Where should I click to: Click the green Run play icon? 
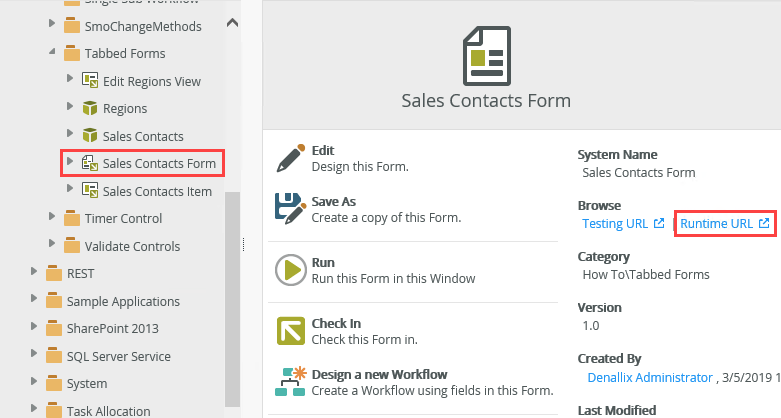(x=290, y=270)
